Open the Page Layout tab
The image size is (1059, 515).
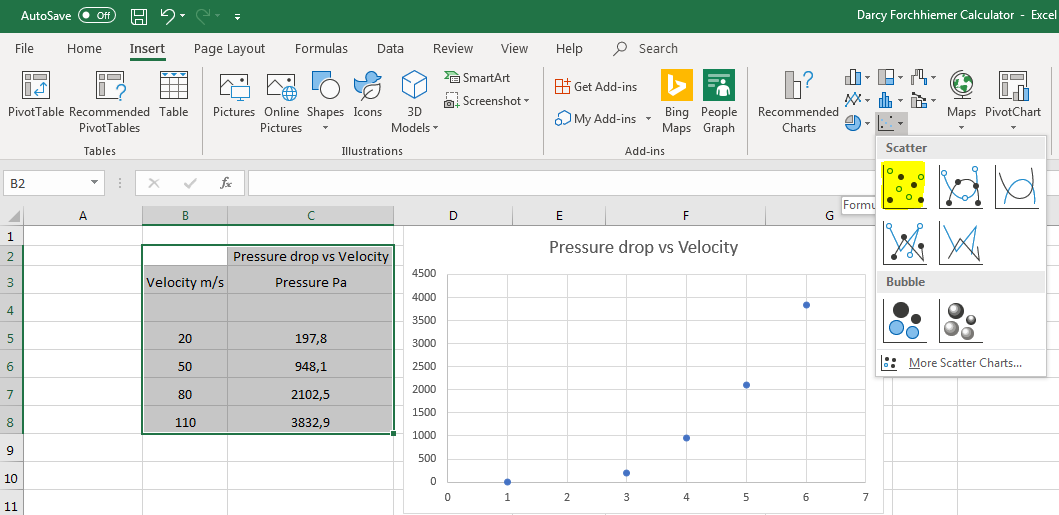(x=230, y=48)
